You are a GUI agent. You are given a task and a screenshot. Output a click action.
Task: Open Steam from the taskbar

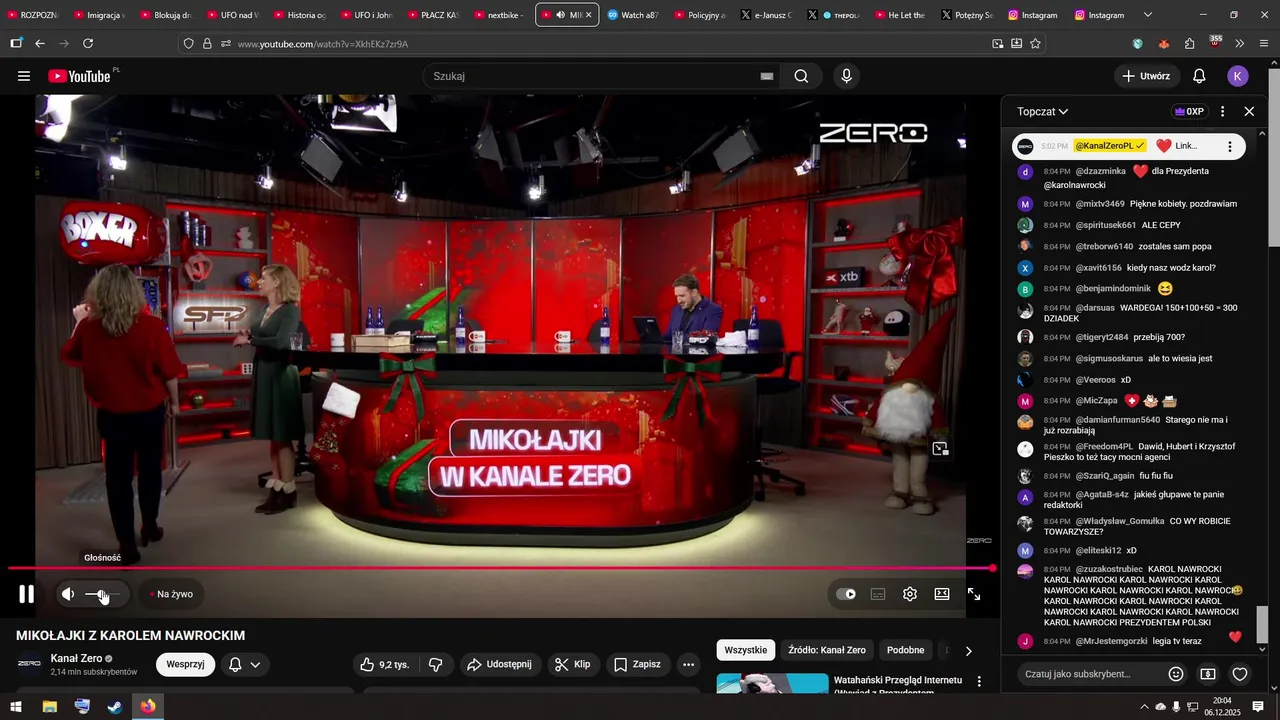115,707
